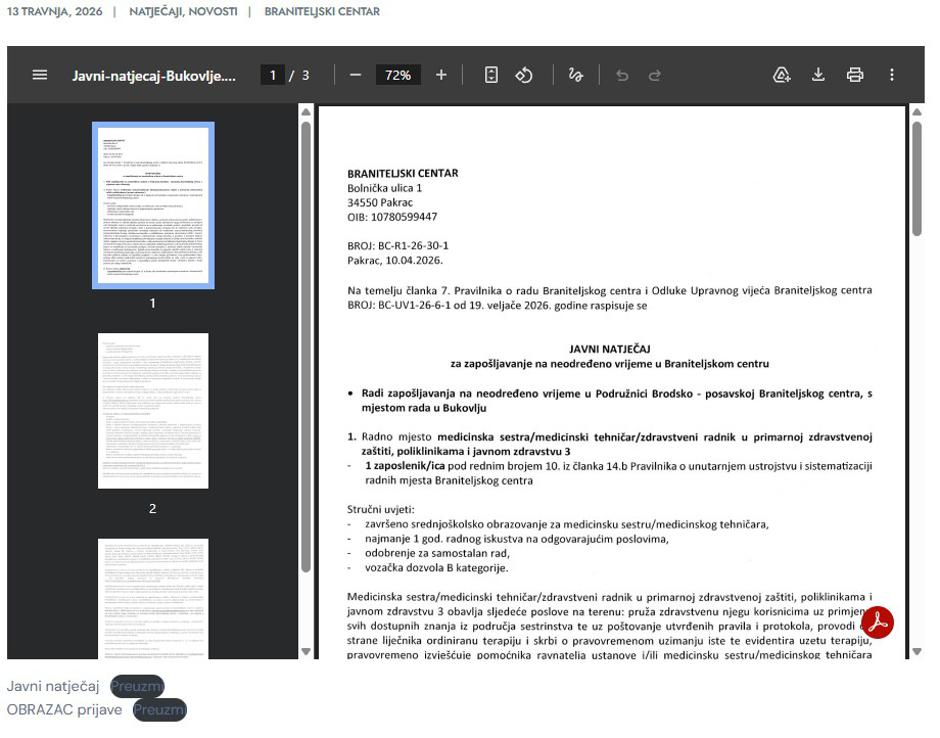Screen dimensions: 940x738
Task: Click the zoom out minus button
Action: [x=355, y=75]
